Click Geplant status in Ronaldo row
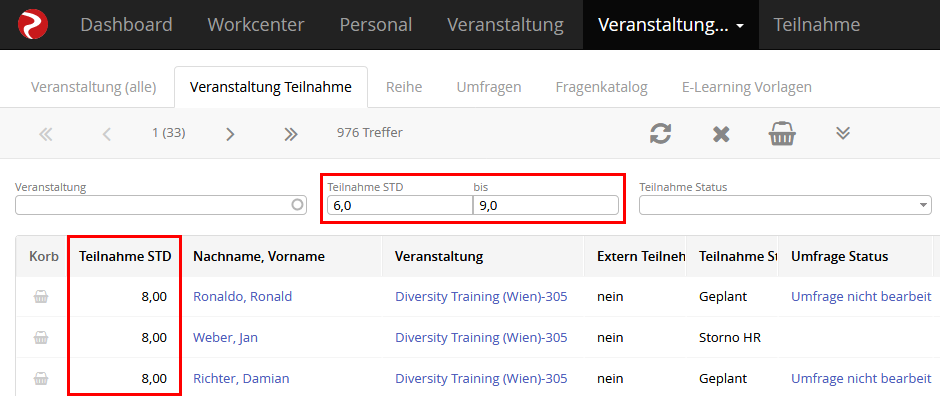Screen dimensions: 940x396 tap(722, 297)
